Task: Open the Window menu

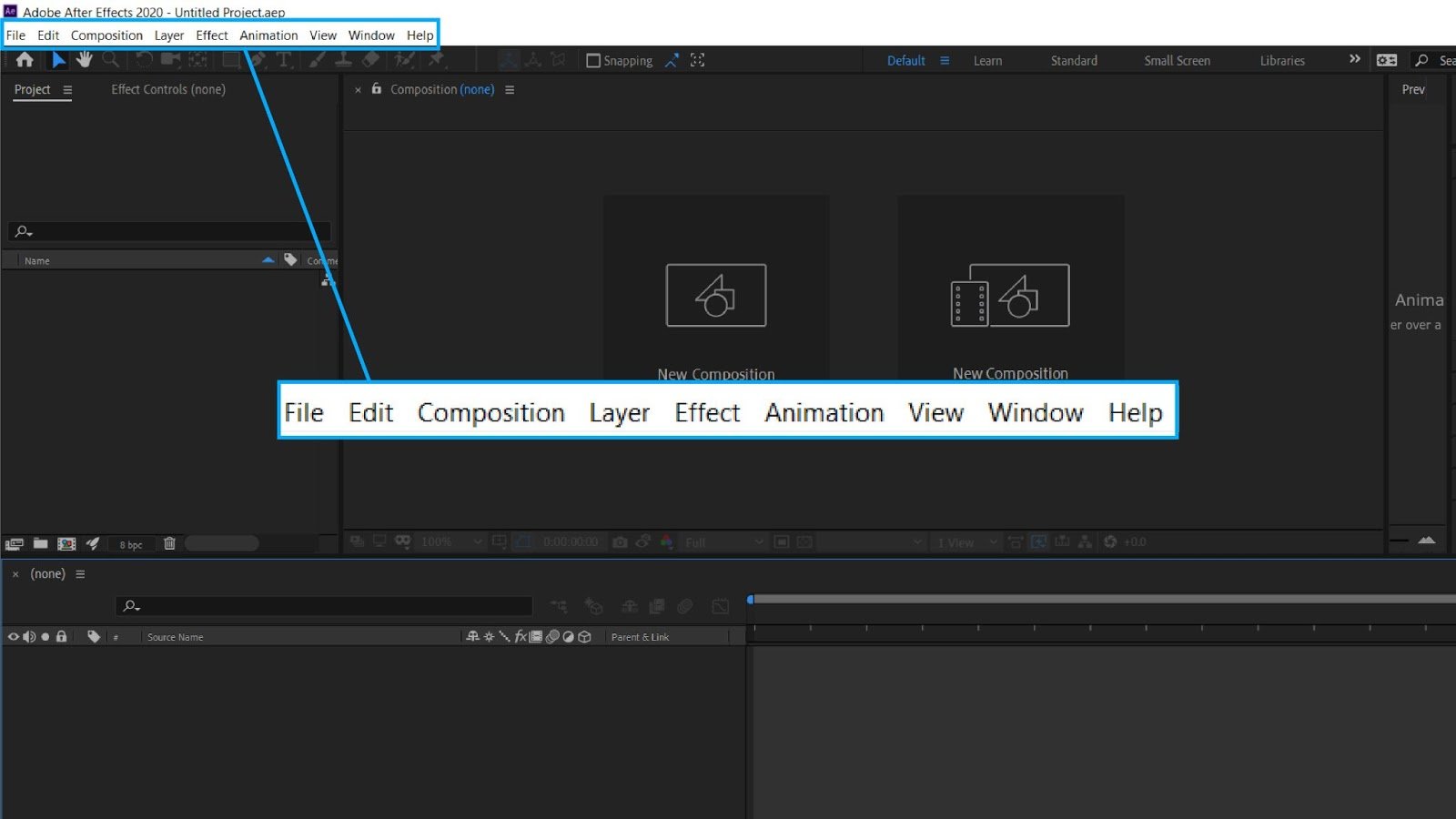Action: 371,35
